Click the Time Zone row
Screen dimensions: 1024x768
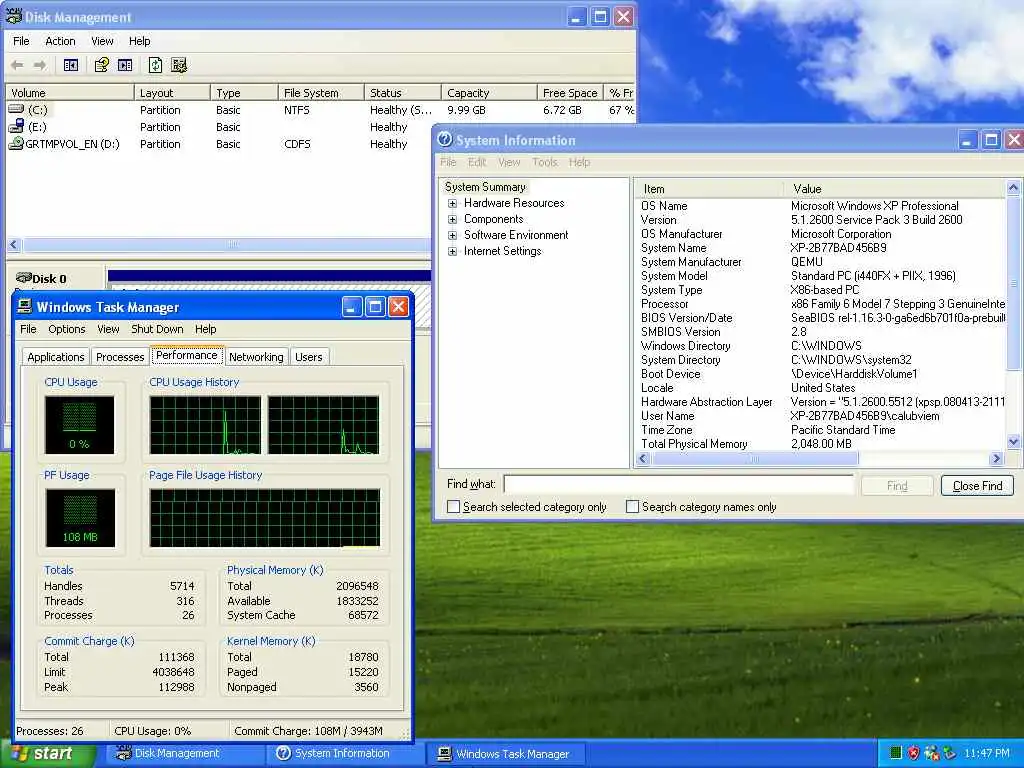pyautogui.click(x=820, y=430)
